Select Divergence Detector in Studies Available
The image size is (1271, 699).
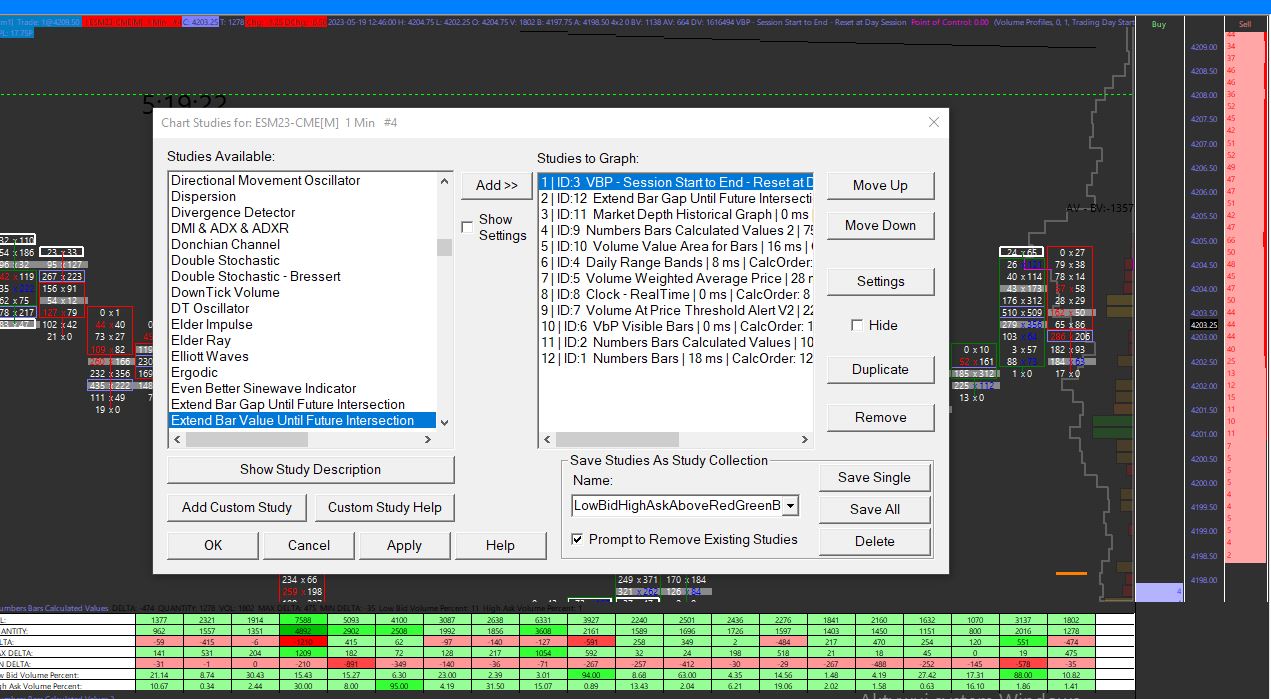303,212
